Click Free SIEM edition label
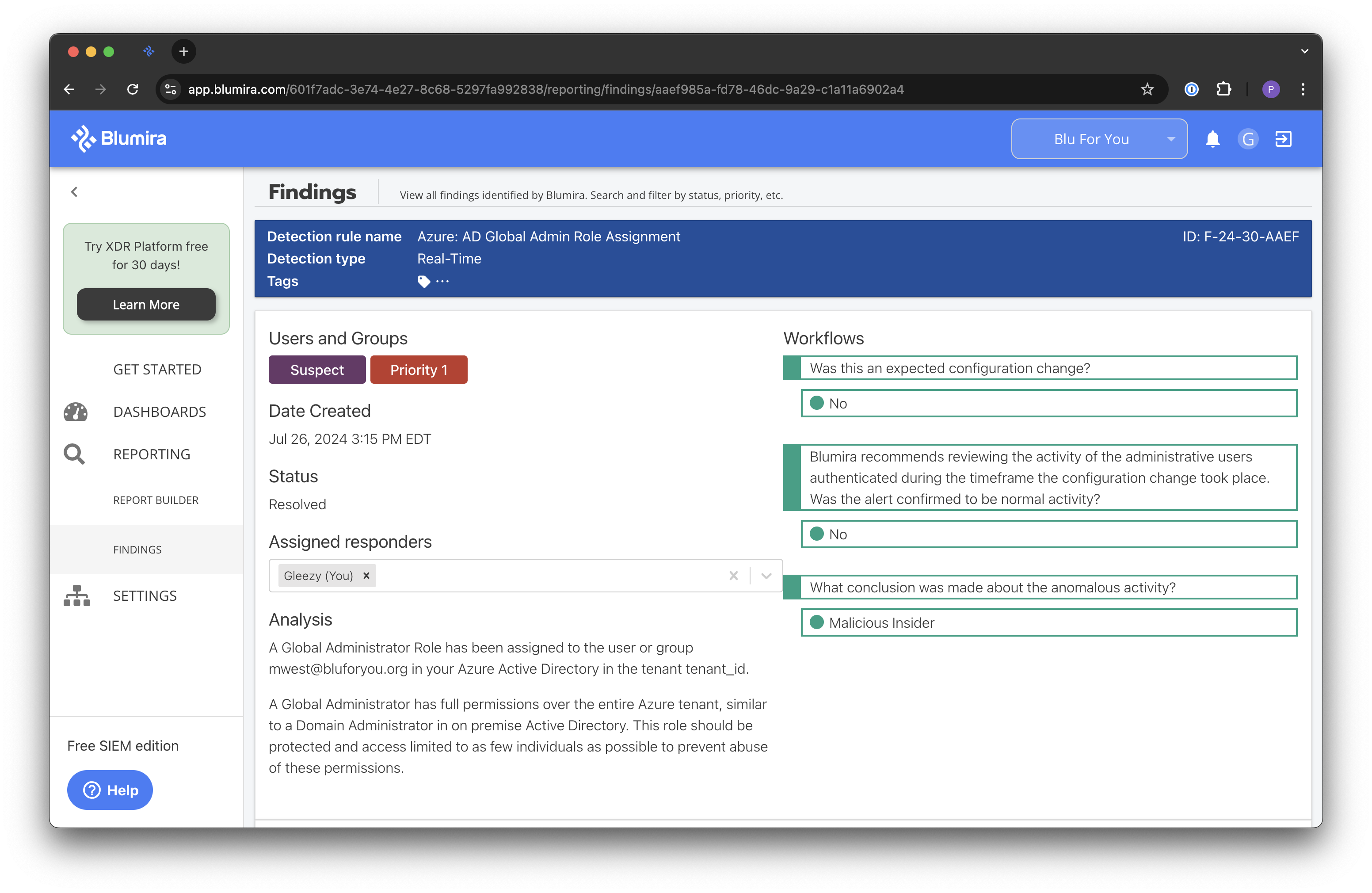This screenshot has height=893, width=1372. tap(123, 745)
